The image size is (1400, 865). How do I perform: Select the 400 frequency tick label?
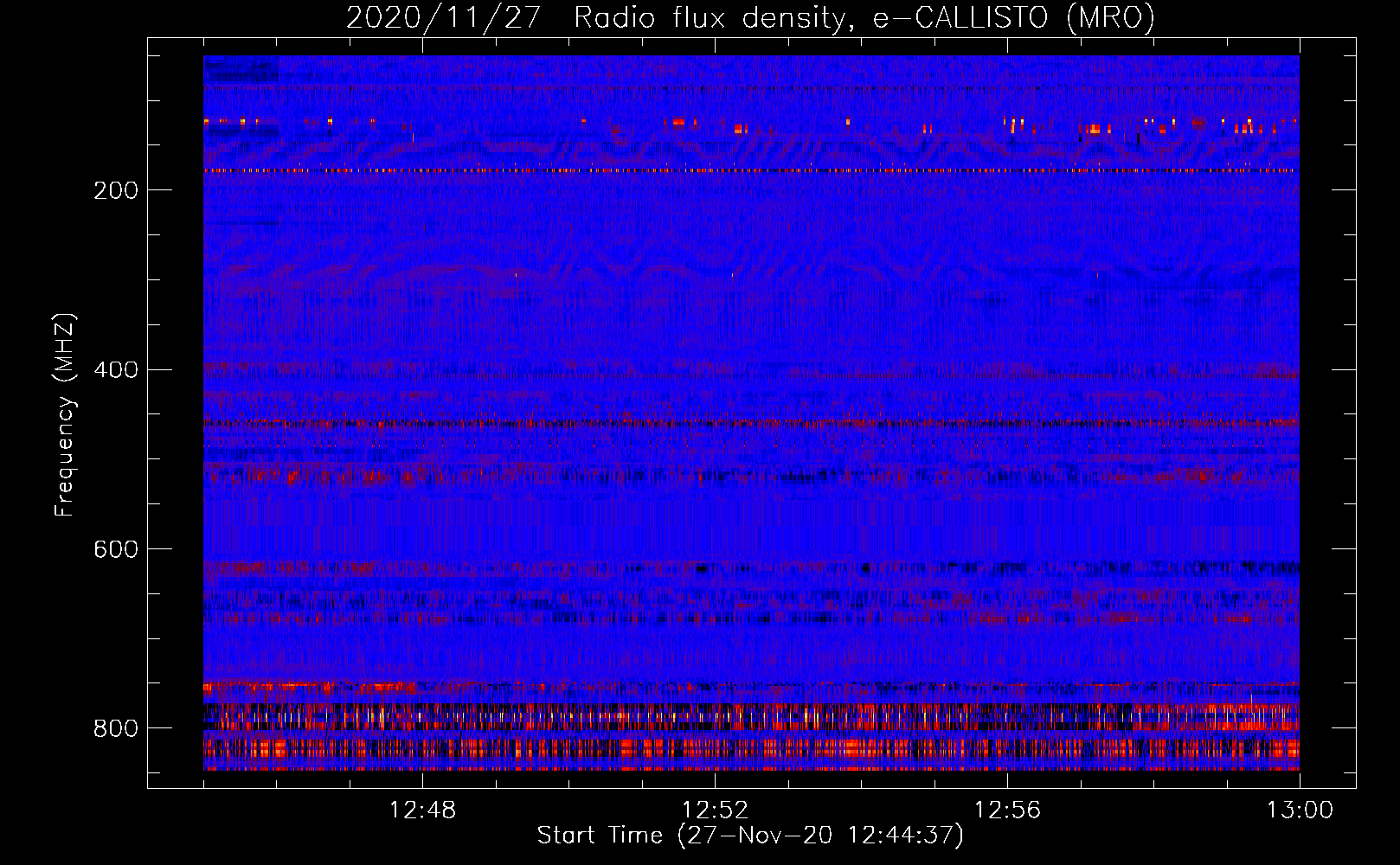[116, 370]
